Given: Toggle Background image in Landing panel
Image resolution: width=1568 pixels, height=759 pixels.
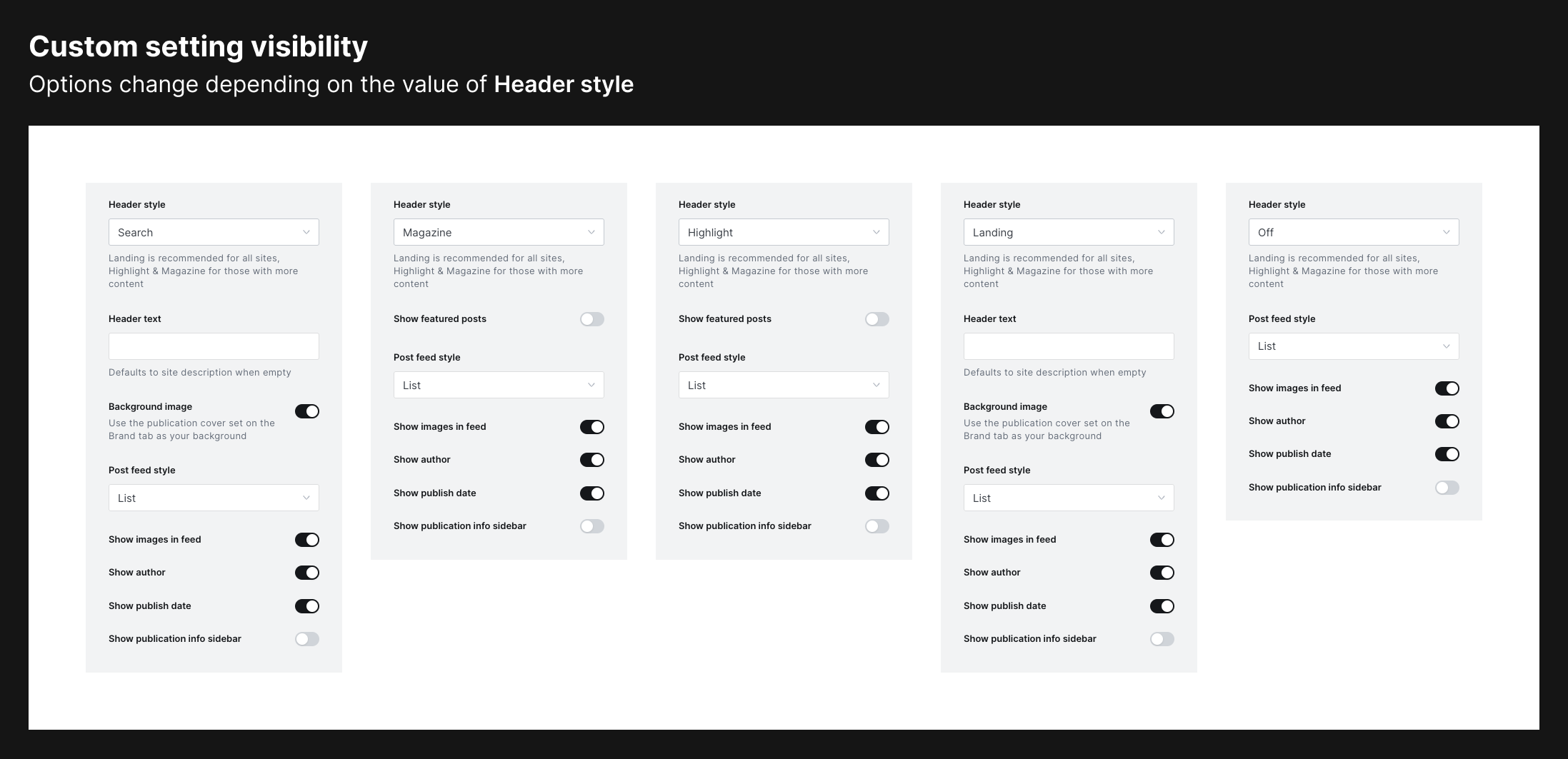Looking at the screenshot, I should point(1162,411).
